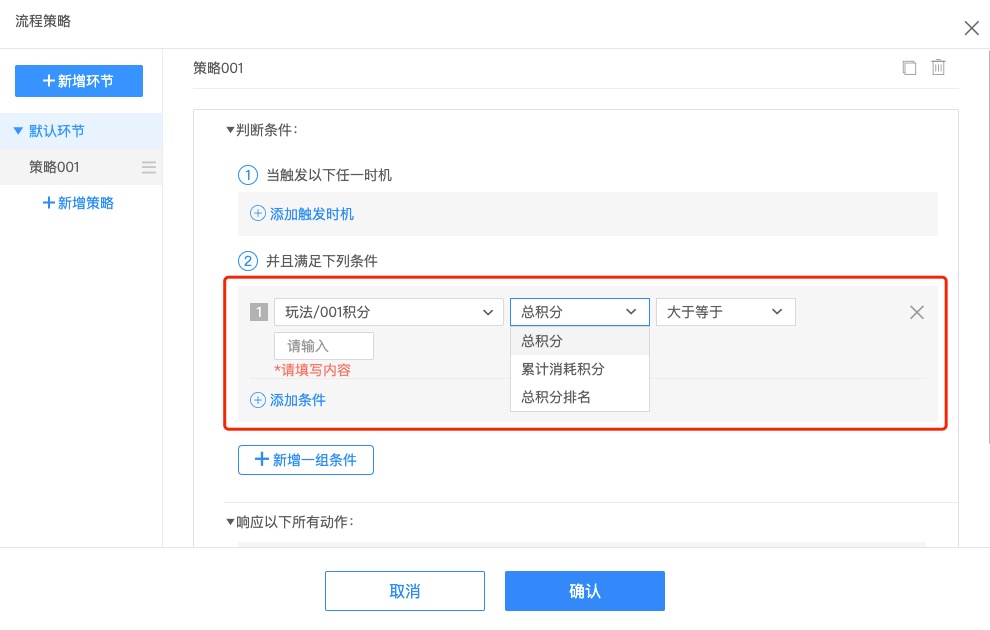Click the 请输入 value input field
The image size is (990, 630).
coord(324,346)
